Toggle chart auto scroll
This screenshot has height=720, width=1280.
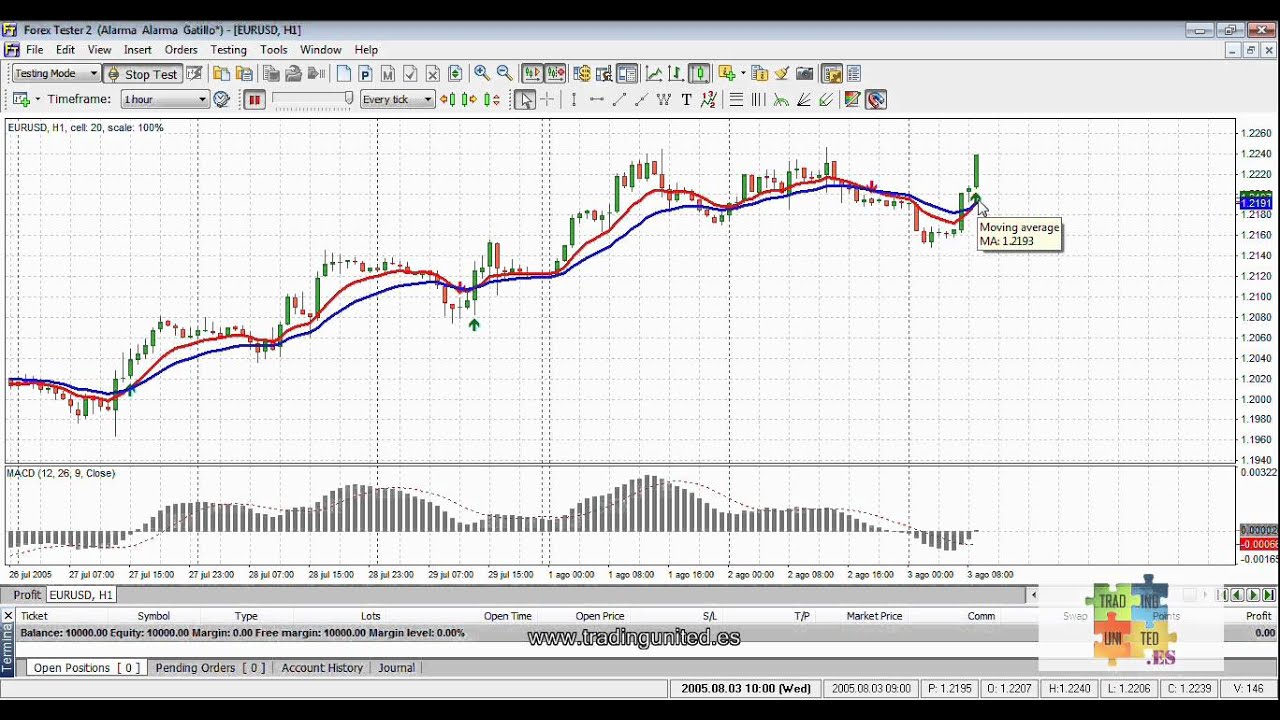(532, 73)
